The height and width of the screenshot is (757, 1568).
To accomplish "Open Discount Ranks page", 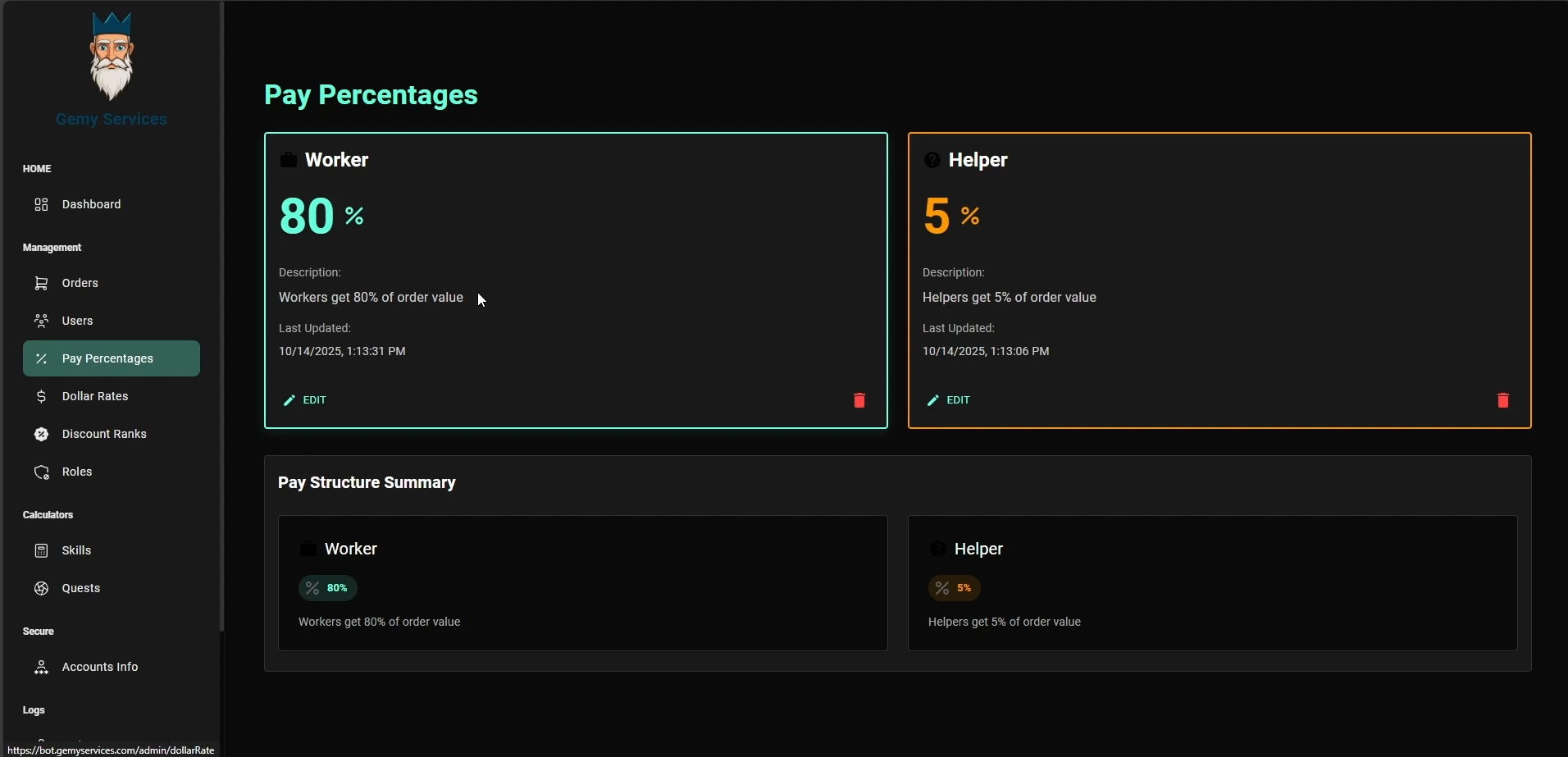I will [x=112, y=434].
